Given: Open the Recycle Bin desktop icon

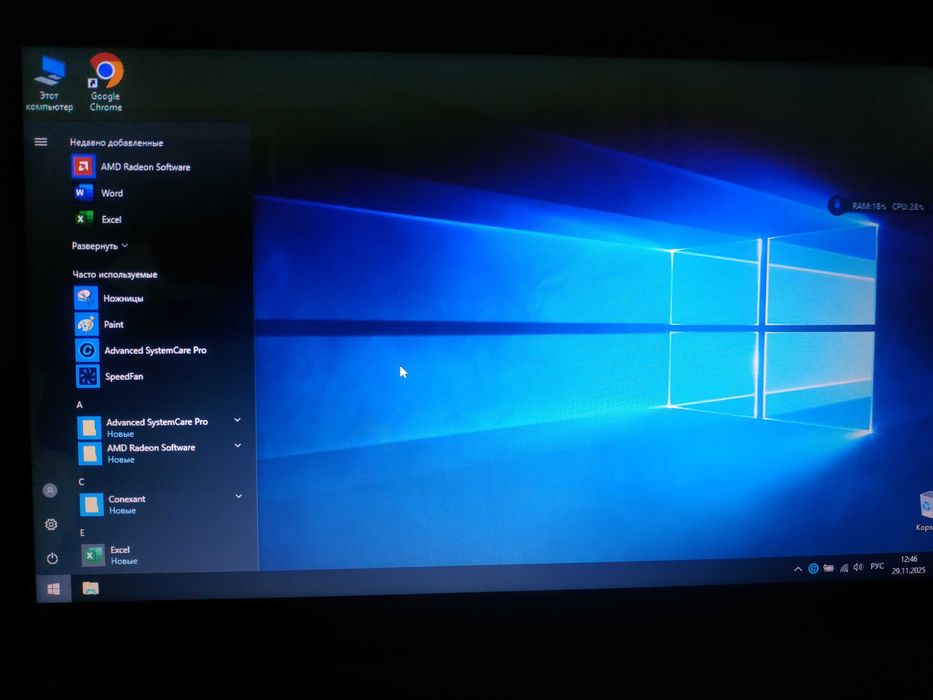Looking at the screenshot, I should pos(925,511).
